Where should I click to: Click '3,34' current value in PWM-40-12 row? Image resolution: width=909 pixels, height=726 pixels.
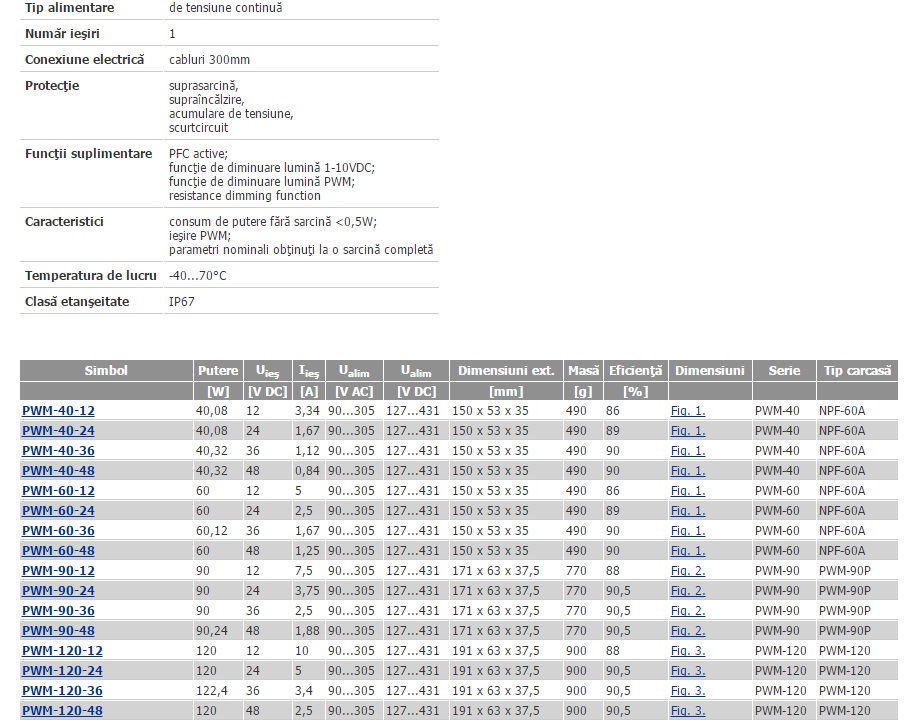click(307, 411)
